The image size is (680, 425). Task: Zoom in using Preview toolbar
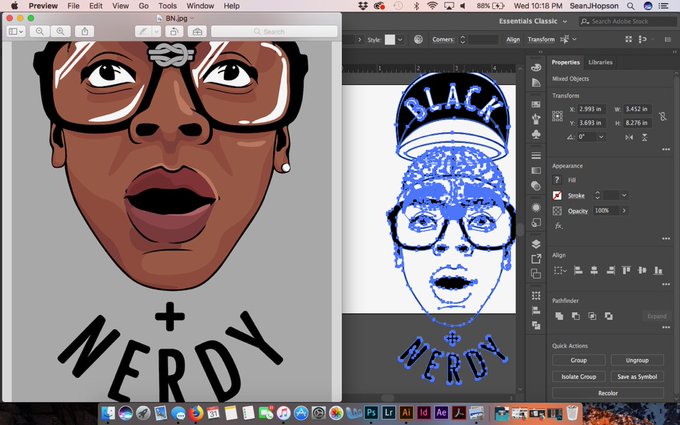[x=60, y=31]
